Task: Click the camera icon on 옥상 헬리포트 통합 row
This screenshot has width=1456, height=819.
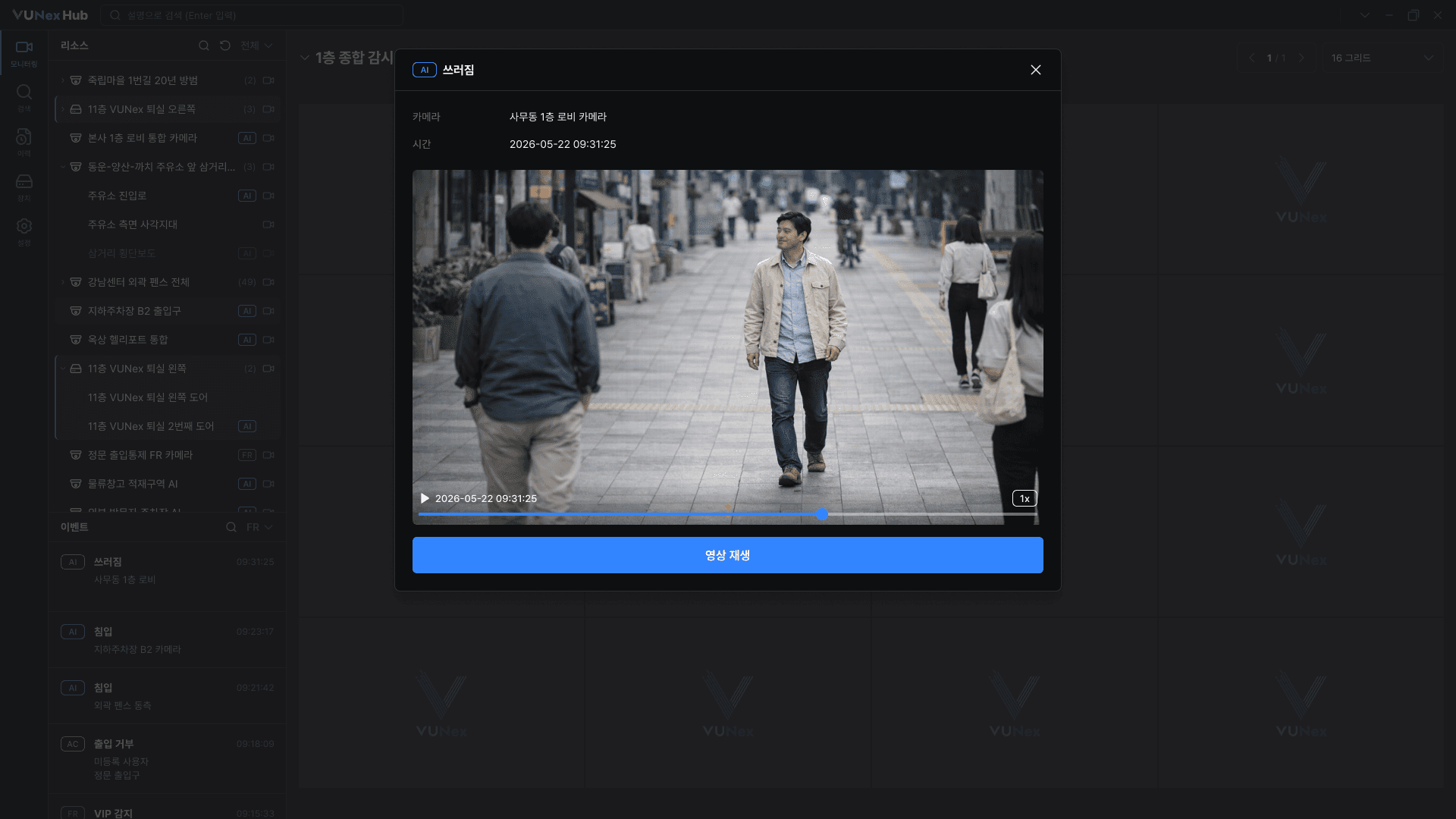Action: tap(268, 340)
